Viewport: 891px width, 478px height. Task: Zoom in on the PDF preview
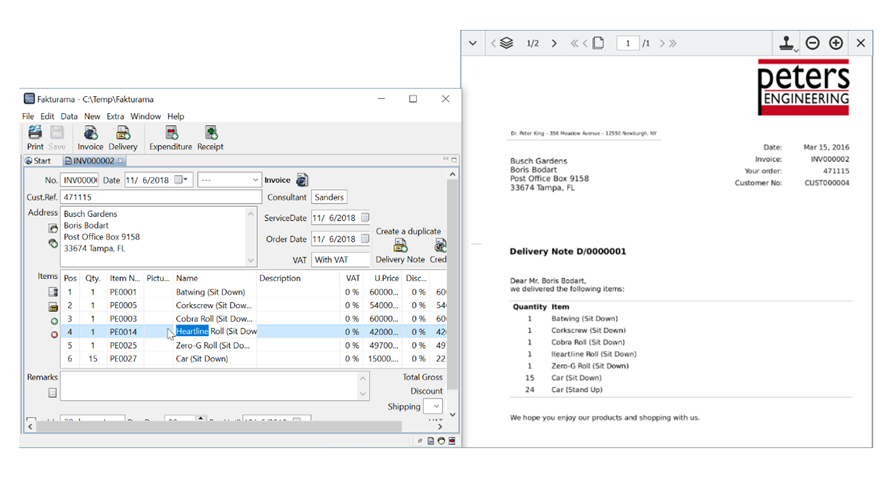pos(836,43)
